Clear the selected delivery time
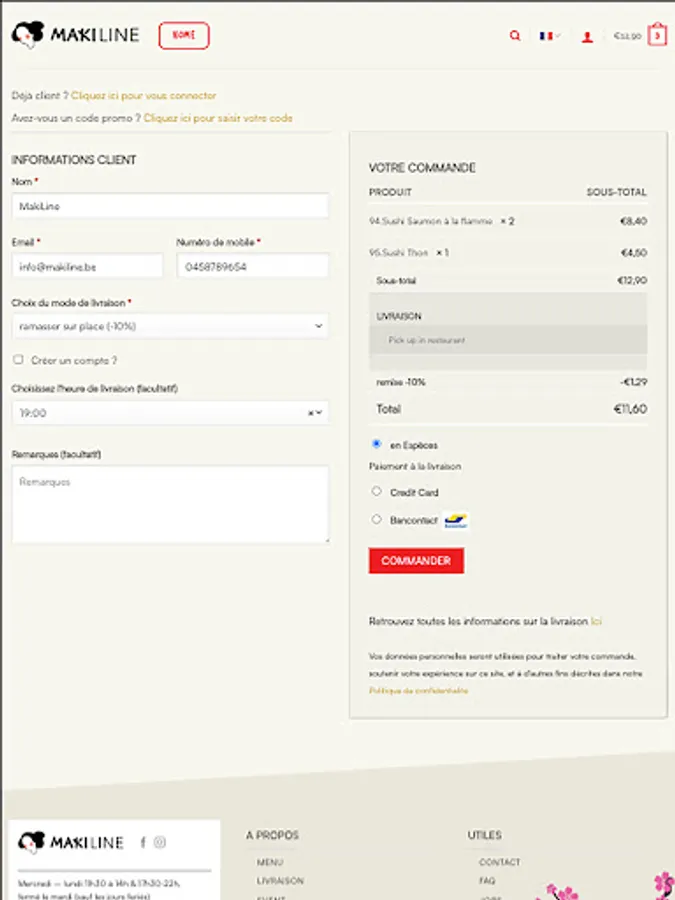The height and width of the screenshot is (900, 675). (x=310, y=413)
